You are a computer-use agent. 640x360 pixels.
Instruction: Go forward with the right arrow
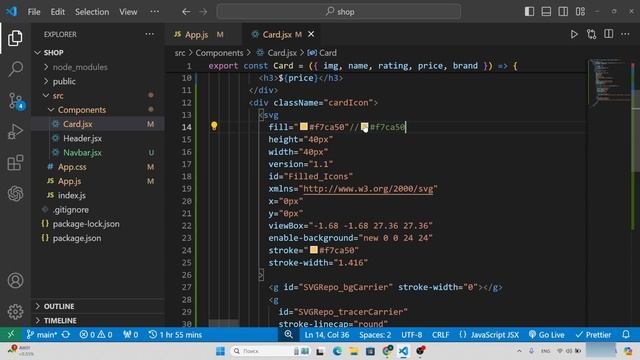pyautogui.click(x=203, y=12)
